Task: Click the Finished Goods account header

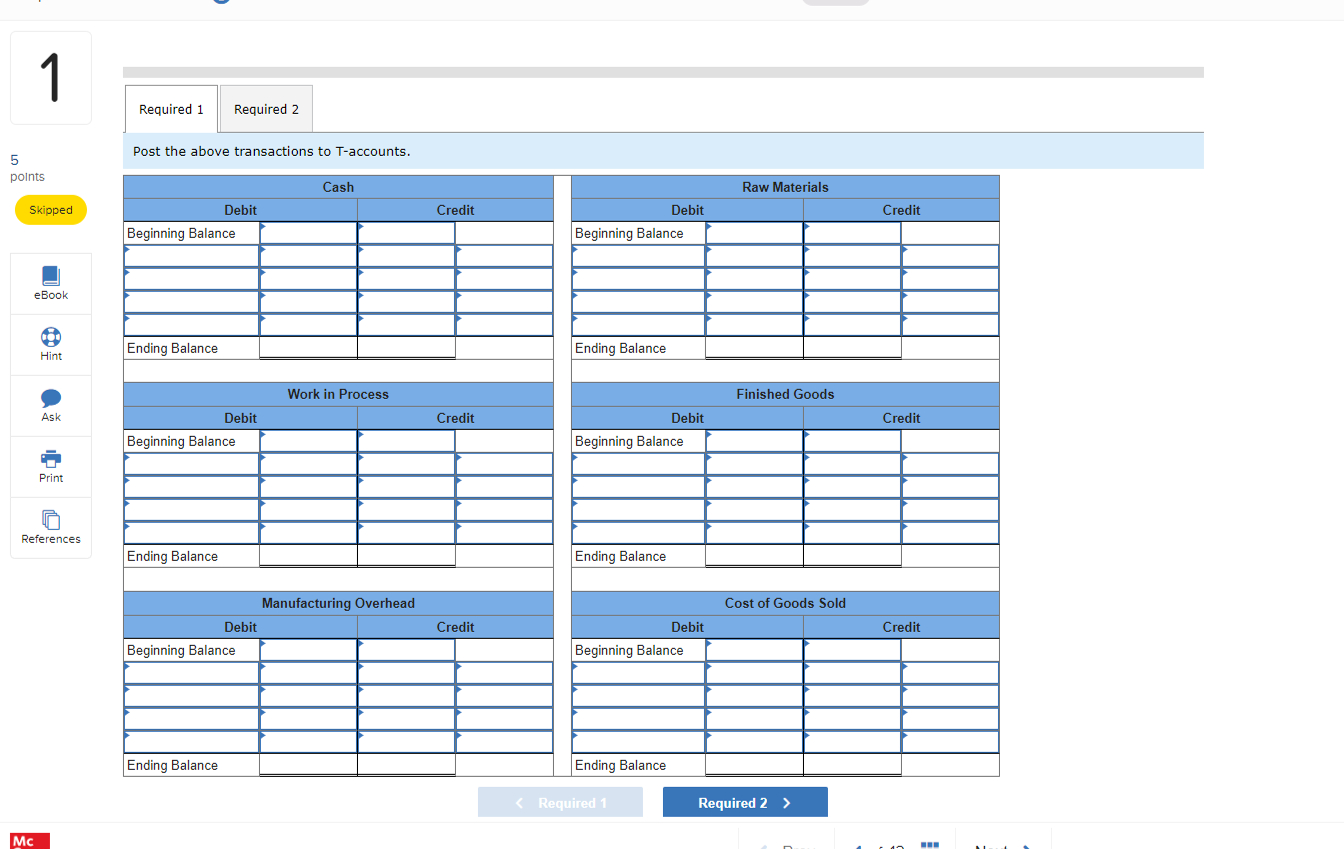Action: (785, 394)
